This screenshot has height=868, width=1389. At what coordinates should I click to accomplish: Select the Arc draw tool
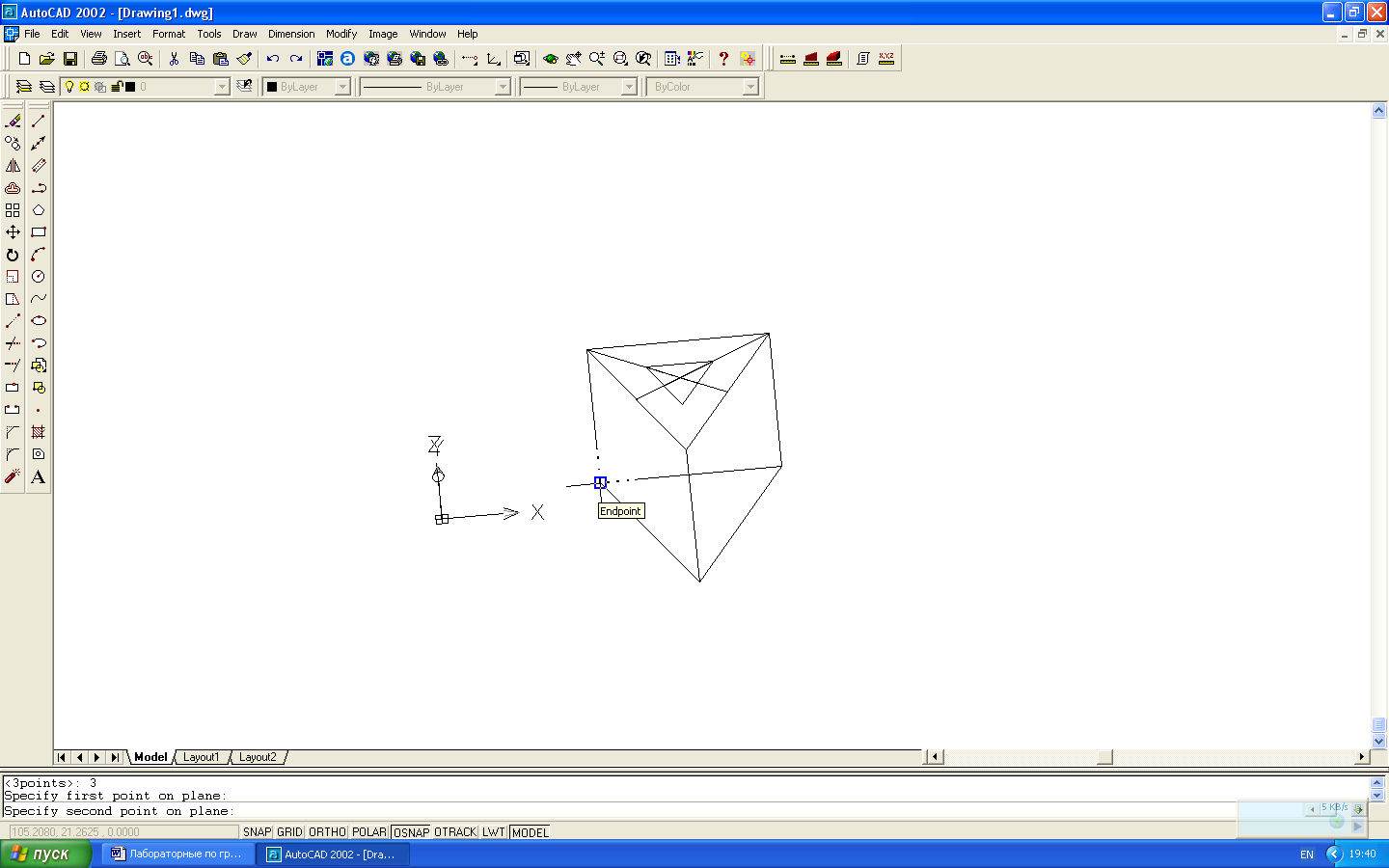39,255
